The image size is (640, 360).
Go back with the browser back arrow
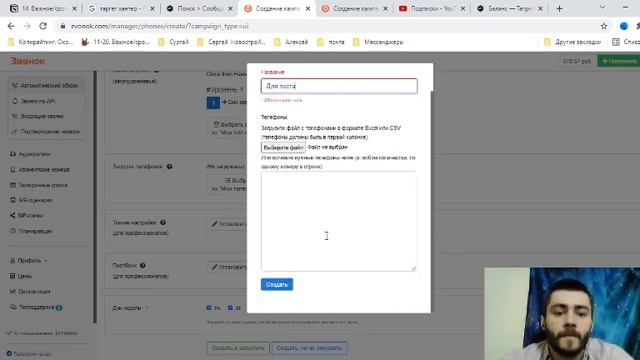pyautogui.click(x=11, y=26)
